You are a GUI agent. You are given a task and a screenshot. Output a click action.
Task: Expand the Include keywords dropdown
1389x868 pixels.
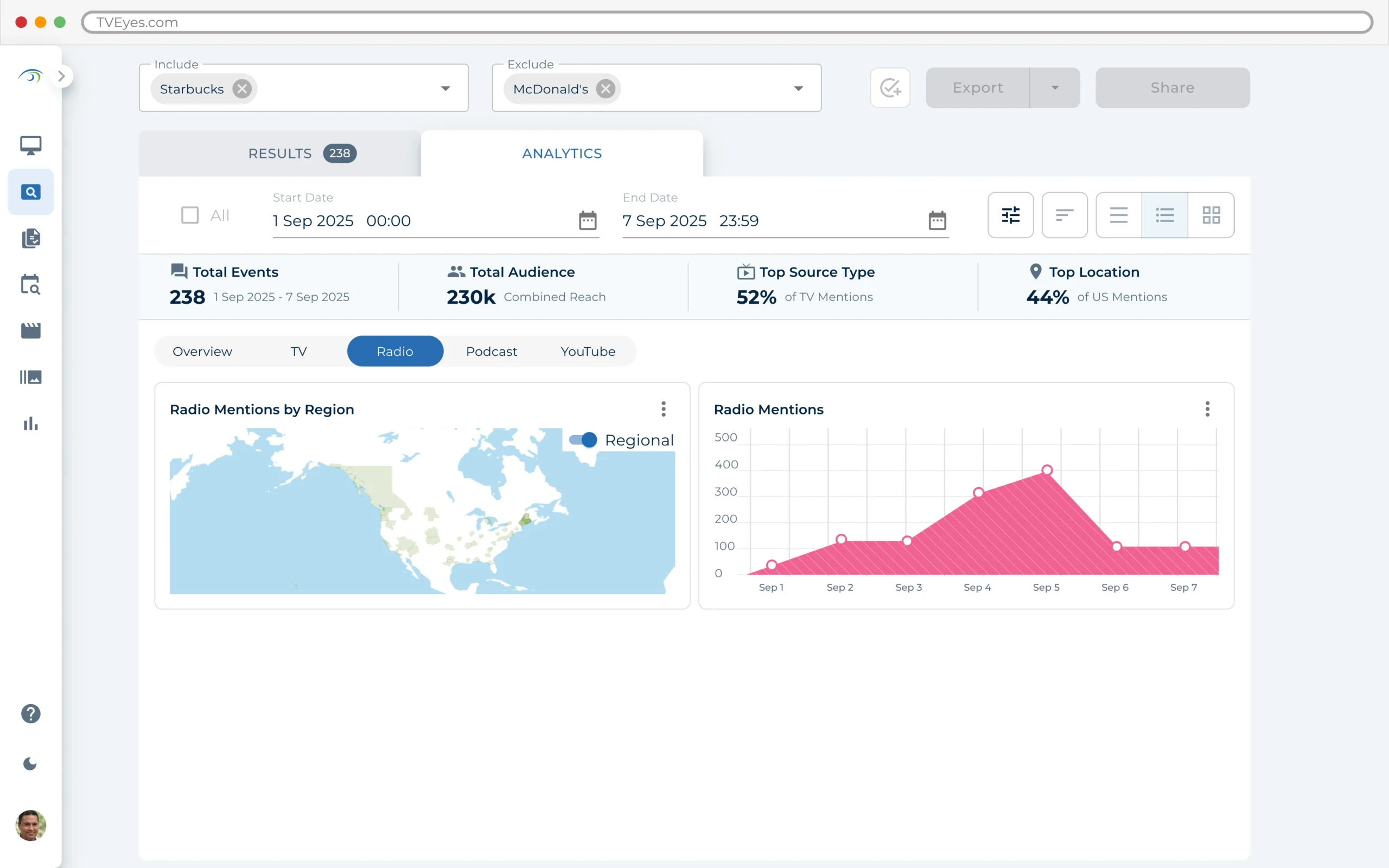pos(445,88)
